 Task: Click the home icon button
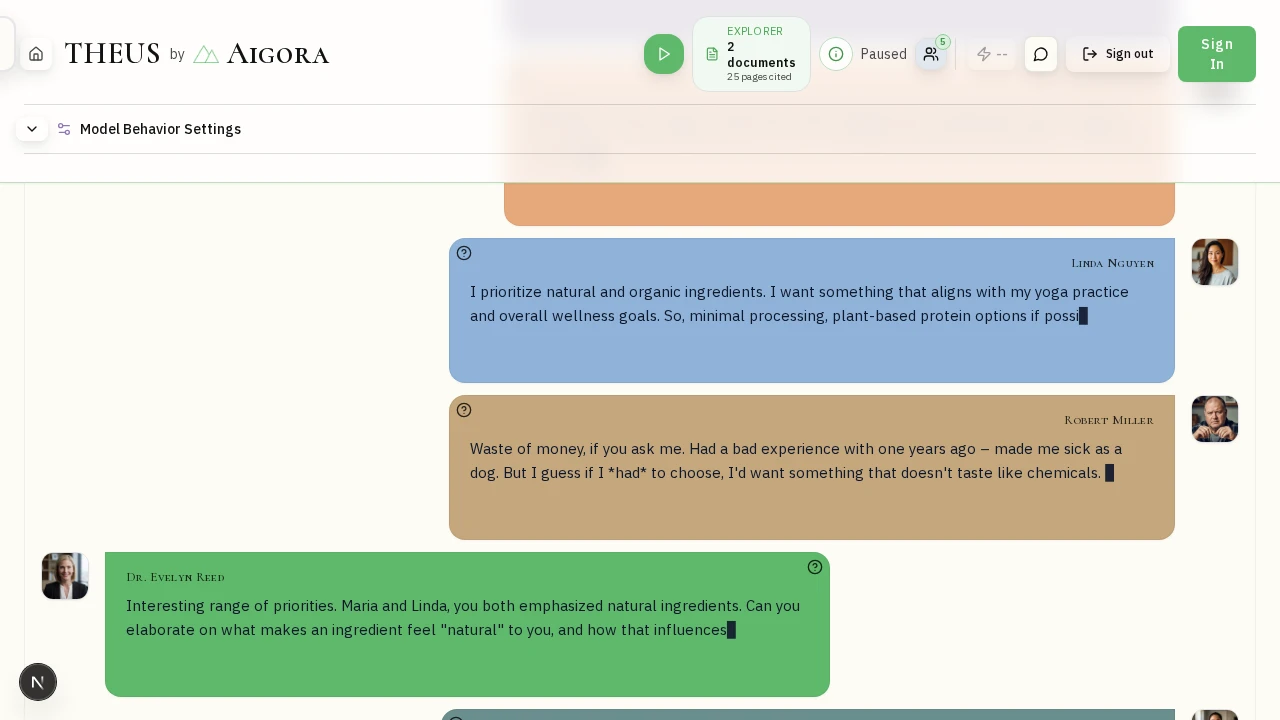(x=36, y=54)
